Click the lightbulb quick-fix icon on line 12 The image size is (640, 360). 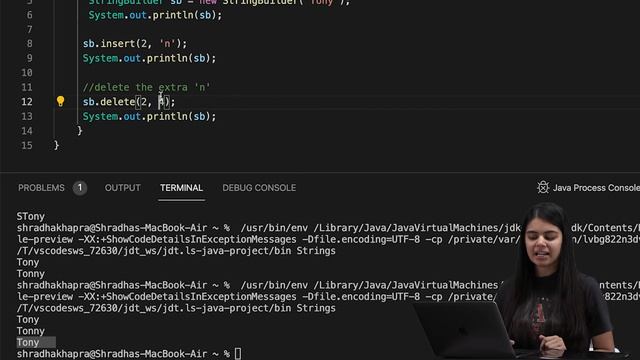[x=60, y=101]
